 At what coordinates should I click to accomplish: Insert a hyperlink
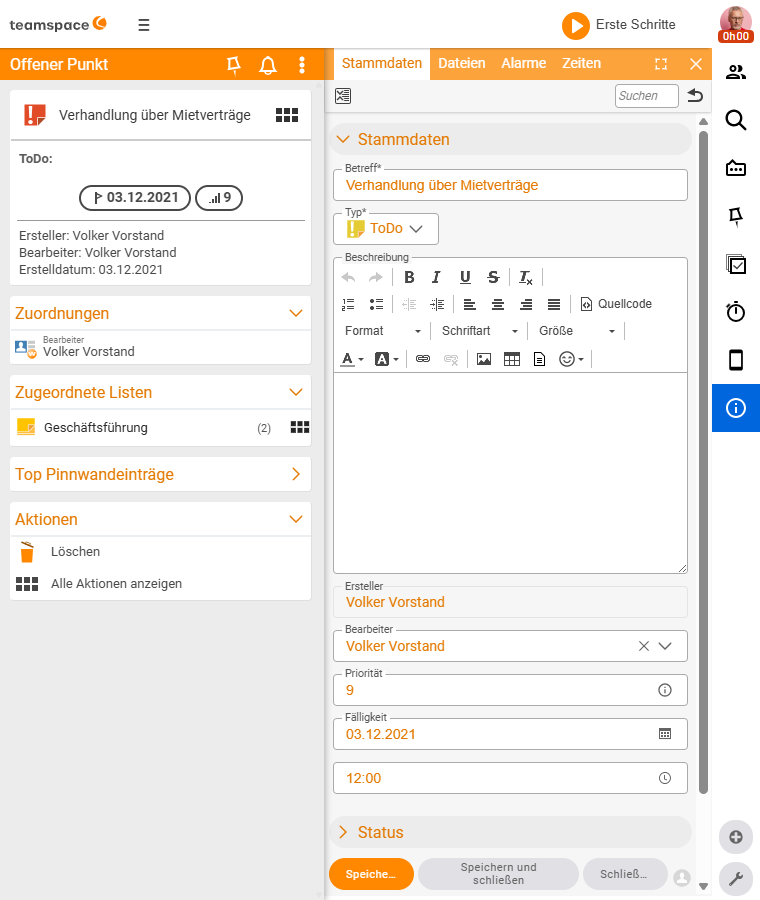point(423,359)
